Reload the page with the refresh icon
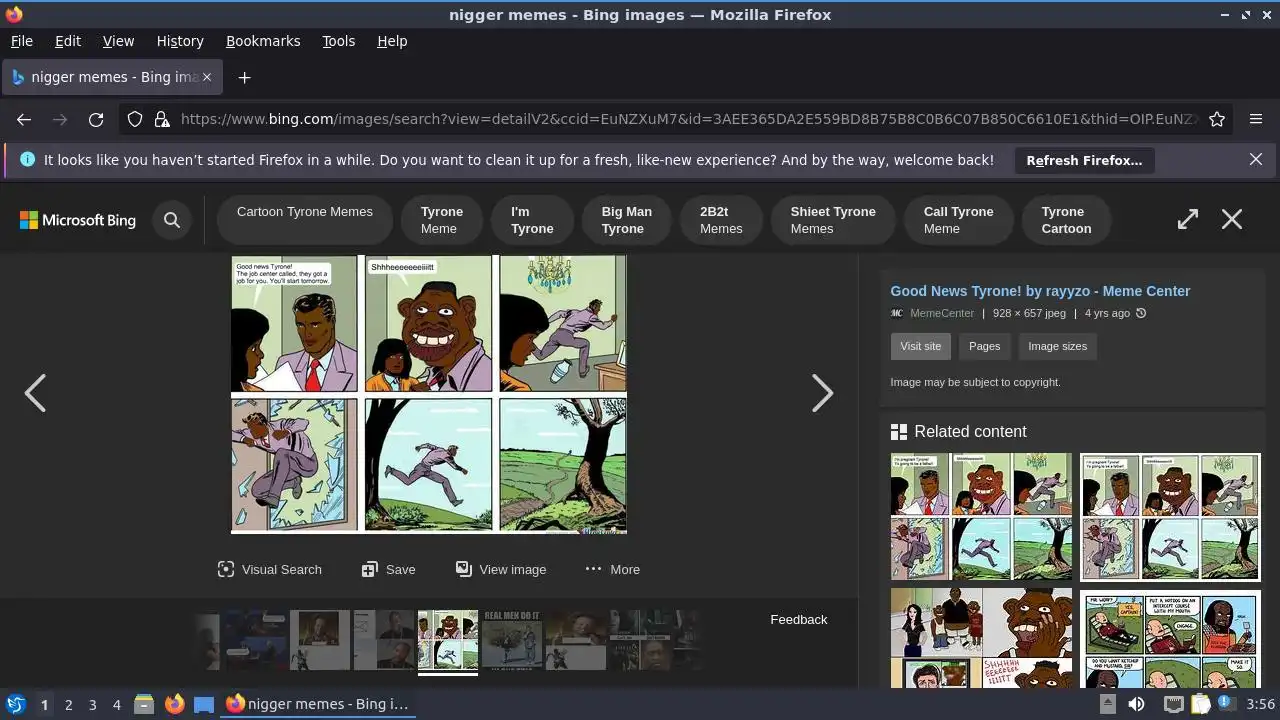The width and height of the screenshot is (1280, 720). pos(96,119)
